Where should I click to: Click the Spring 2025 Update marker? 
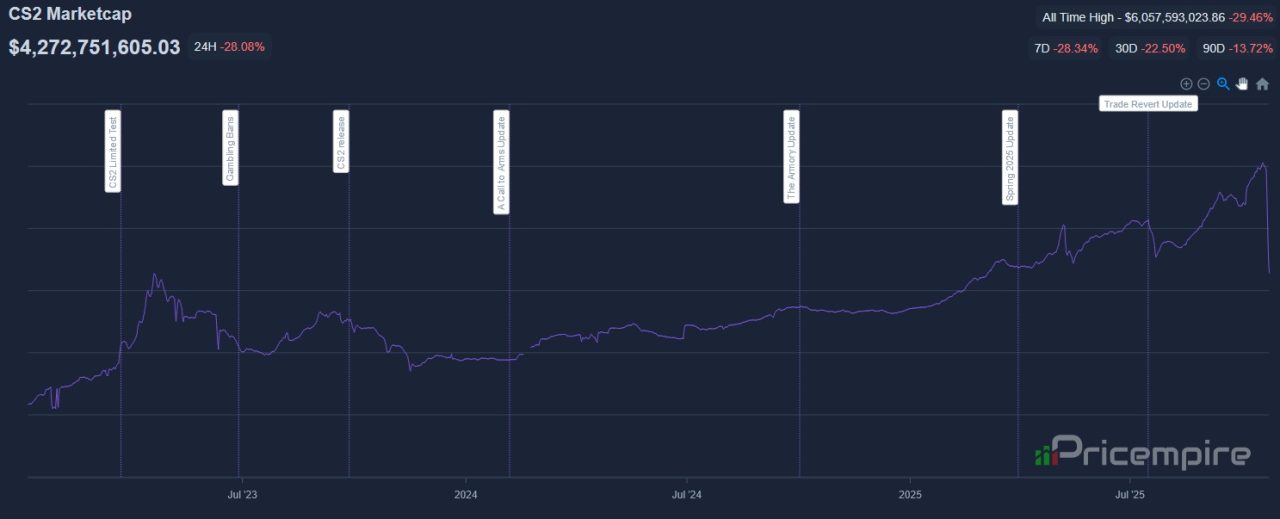1010,158
